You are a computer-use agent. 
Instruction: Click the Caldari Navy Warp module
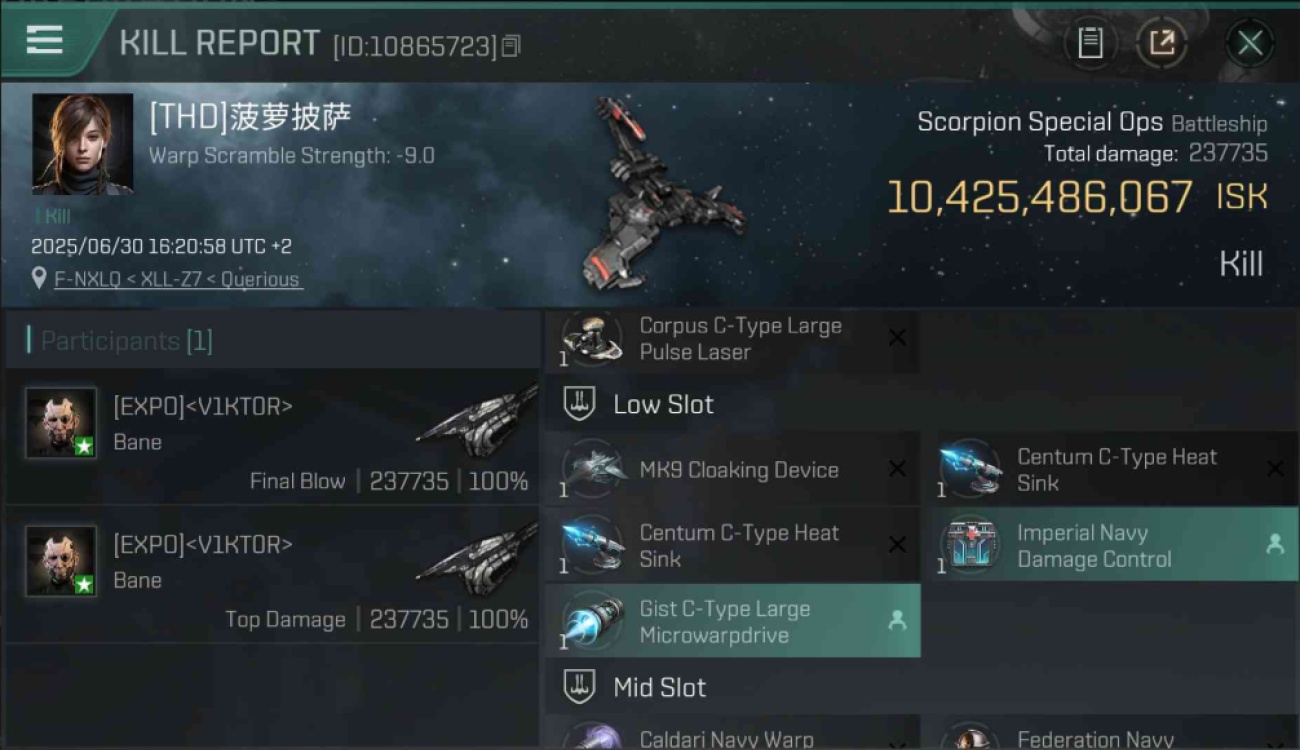(732, 735)
